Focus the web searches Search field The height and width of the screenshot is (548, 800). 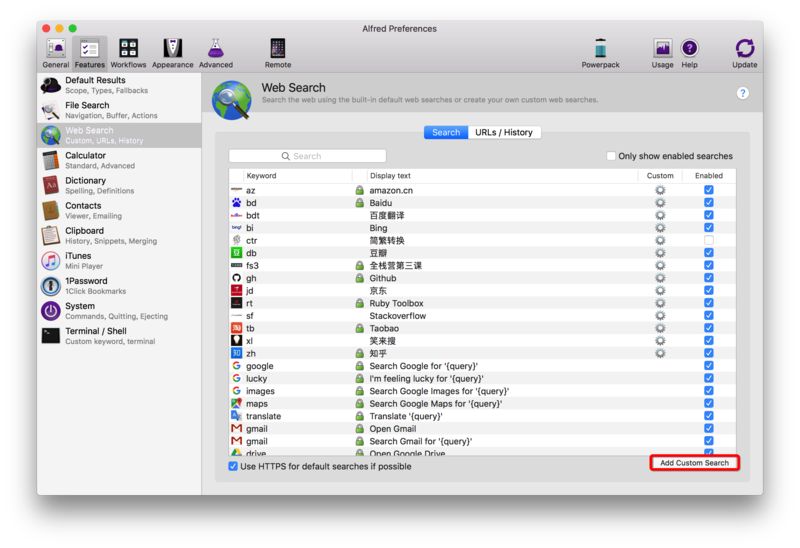(x=307, y=156)
